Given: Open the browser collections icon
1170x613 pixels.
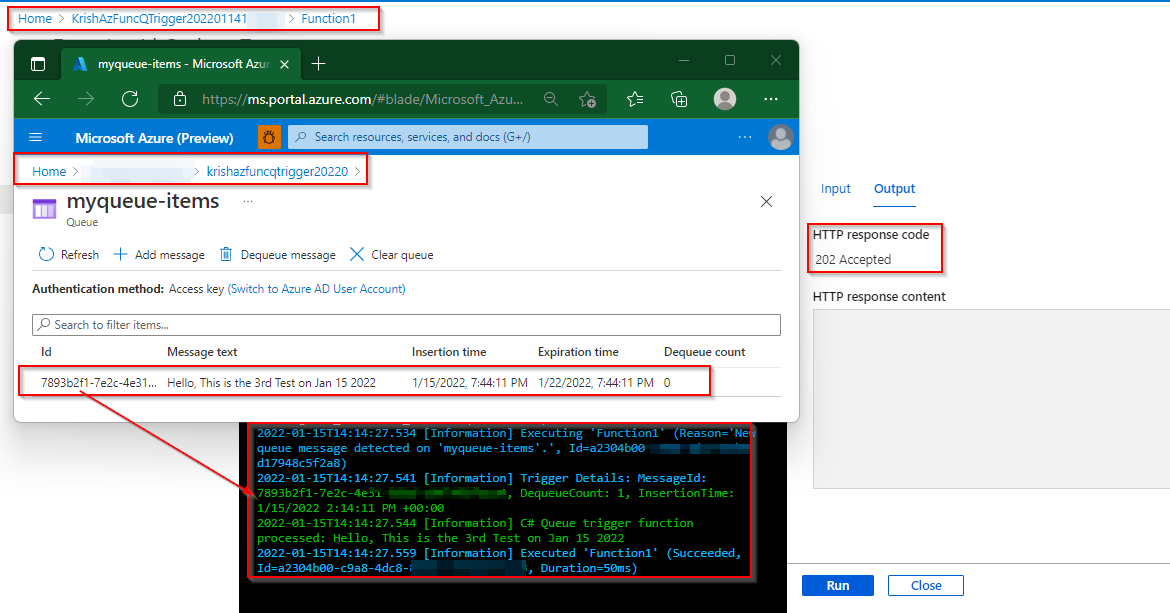Looking at the screenshot, I should [679, 99].
